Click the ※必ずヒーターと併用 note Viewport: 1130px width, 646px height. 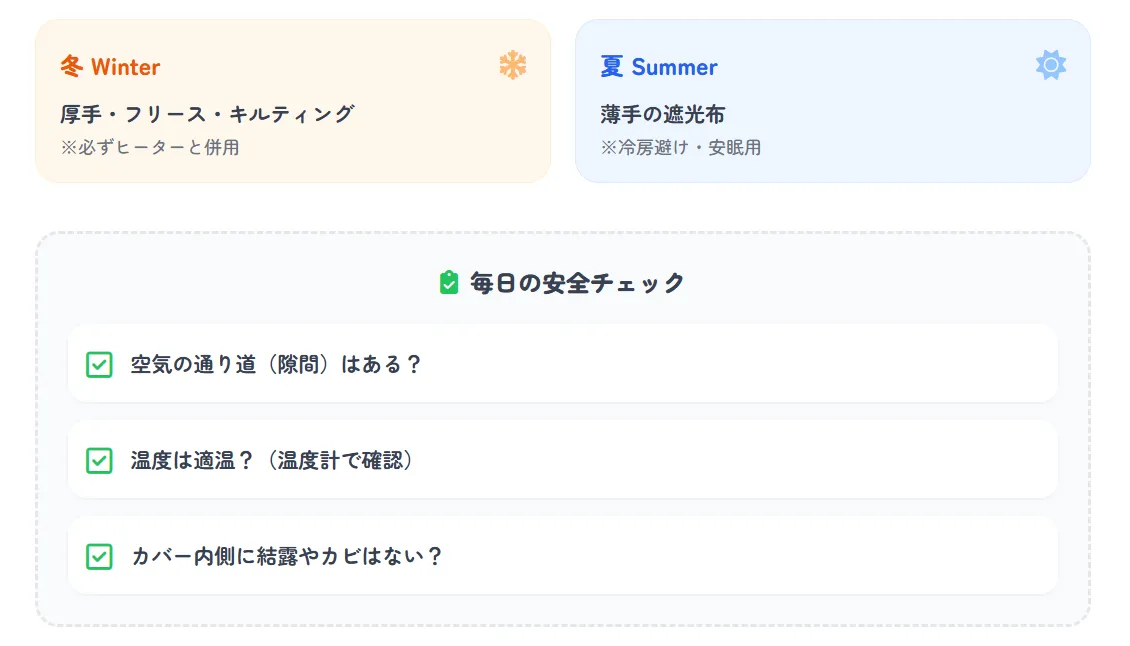tap(150, 147)
